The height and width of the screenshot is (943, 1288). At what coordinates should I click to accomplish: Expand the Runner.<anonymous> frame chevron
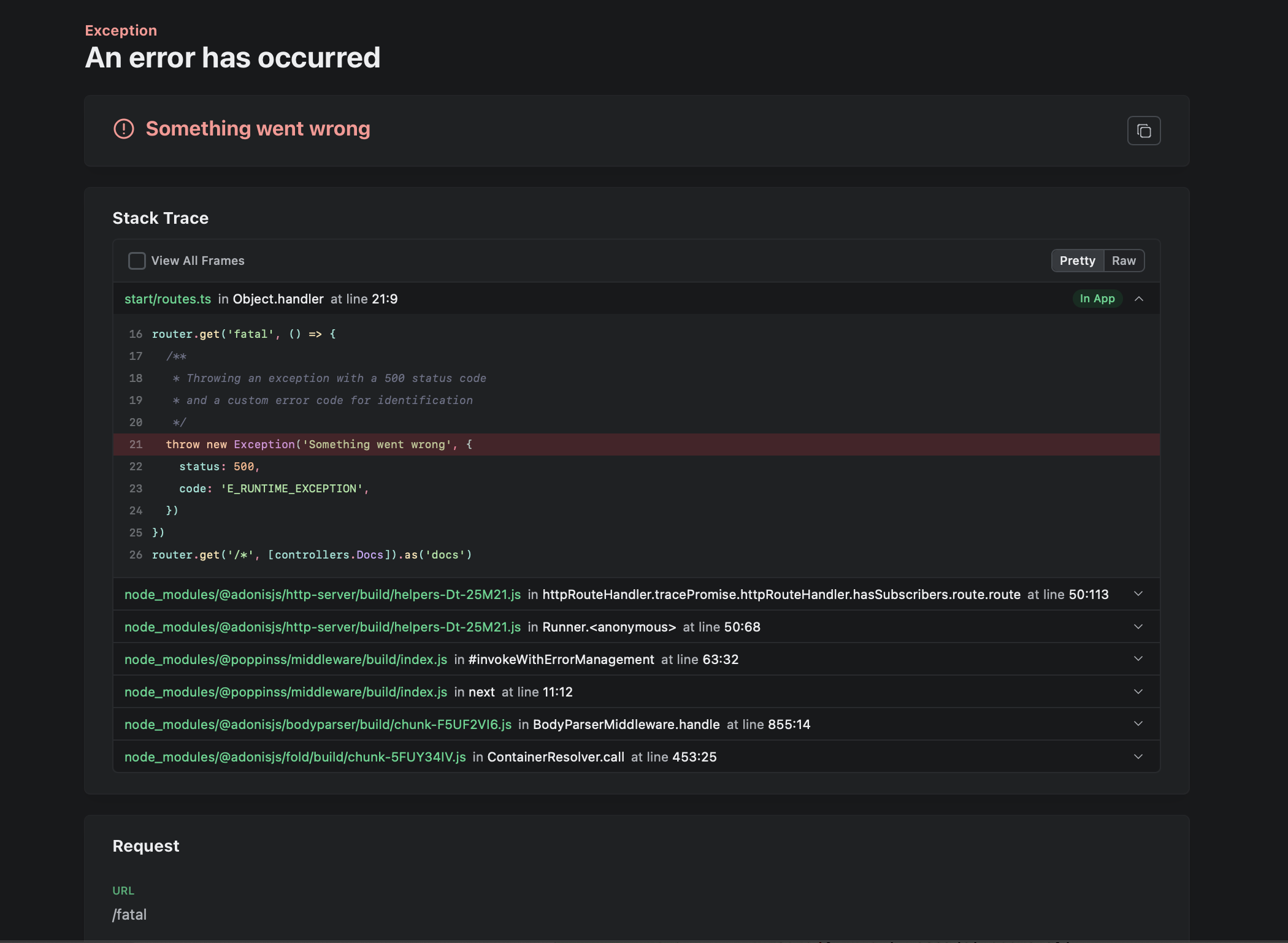click(x=1138, y=626)
